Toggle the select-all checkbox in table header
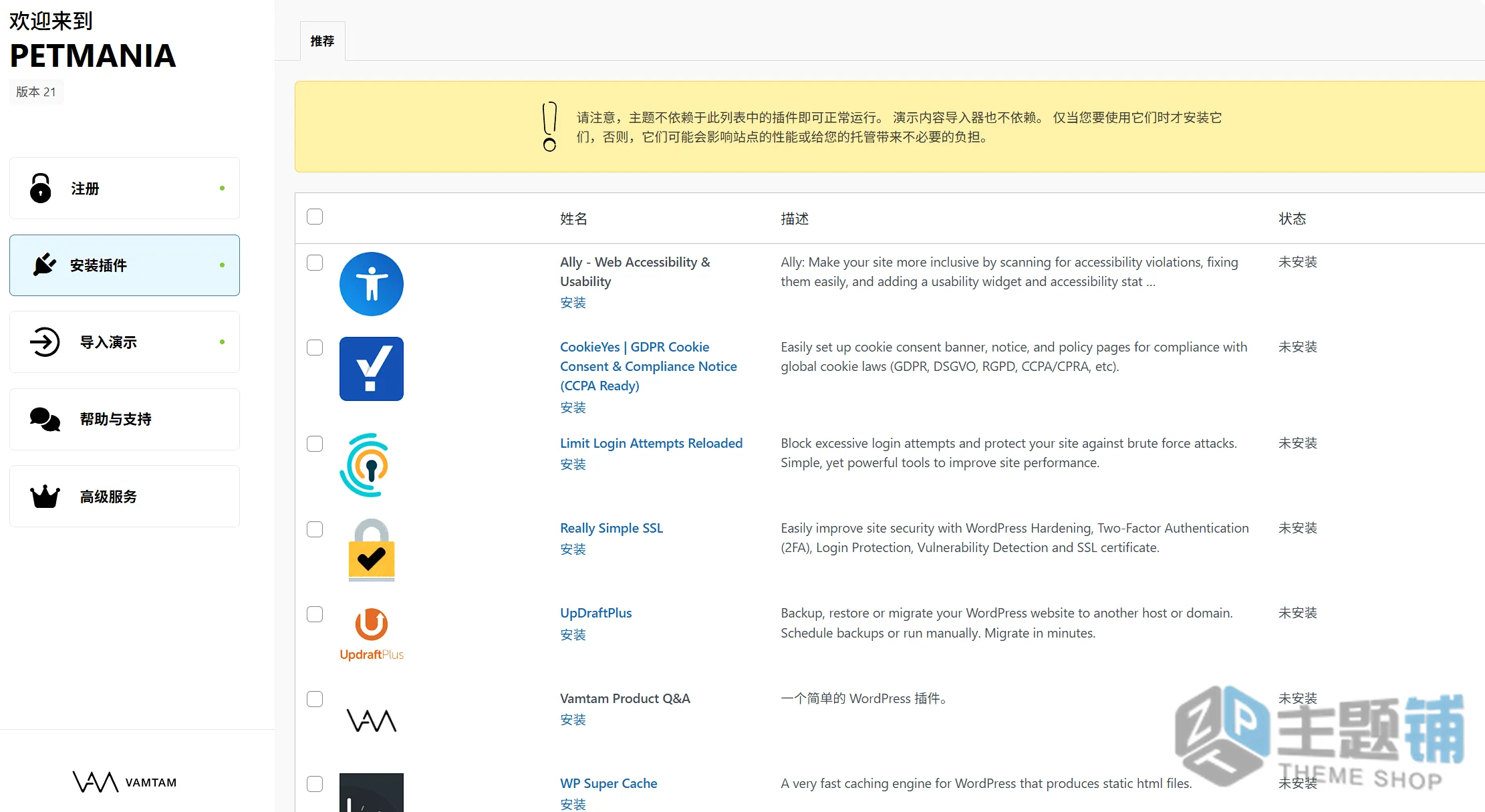 coord(315,217)
